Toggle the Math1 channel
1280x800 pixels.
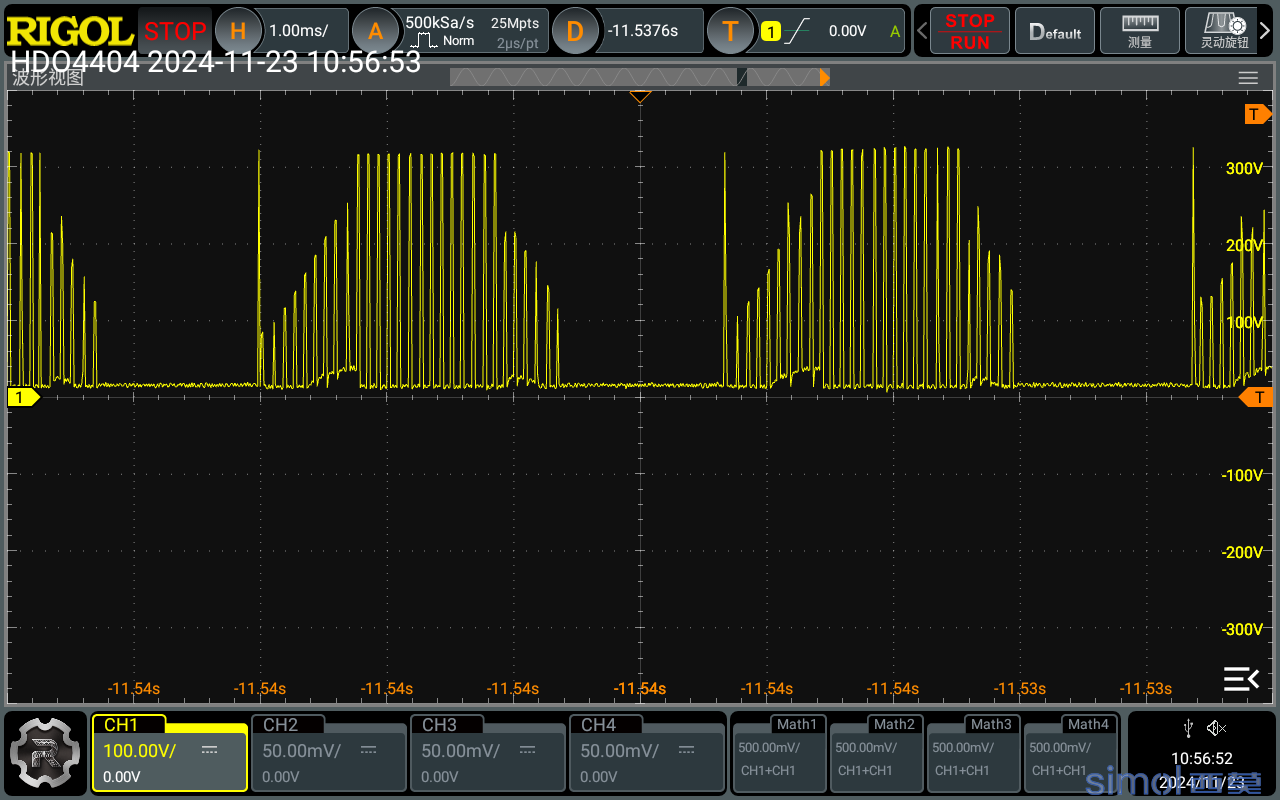(780, 754)
